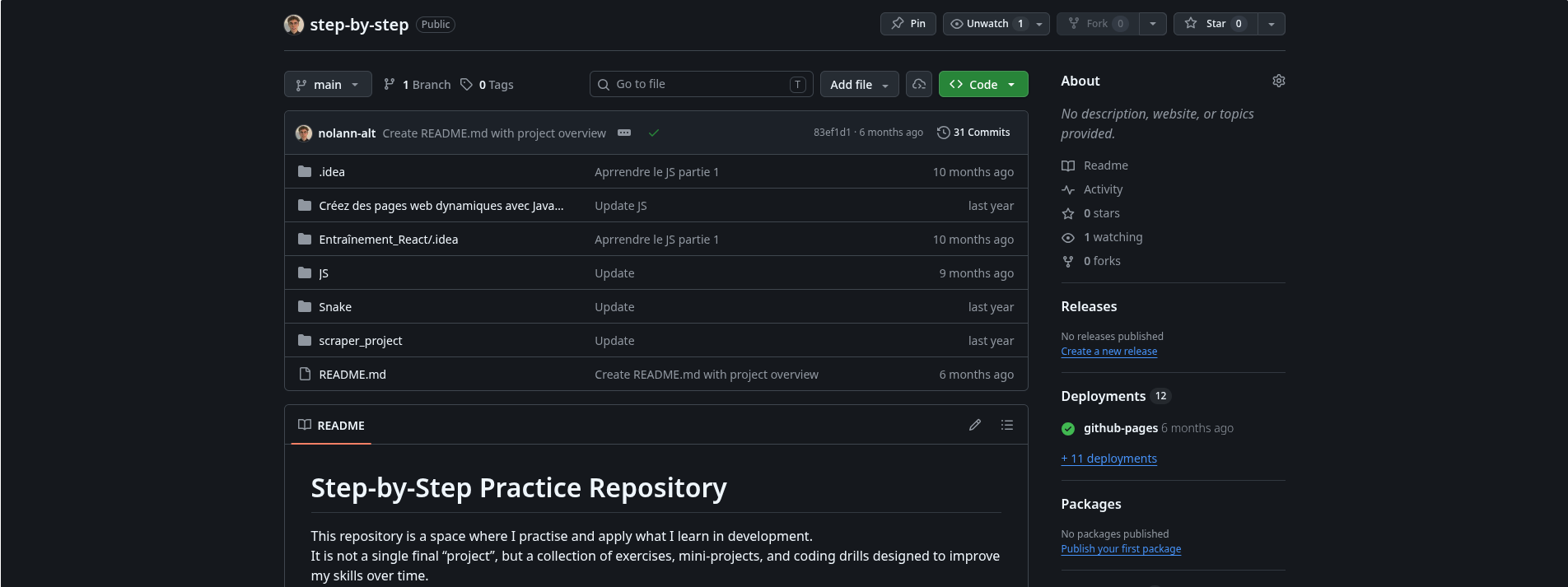Open the latest commit message link
This screenshot has height=587, width=1568.
coord(494,133)
